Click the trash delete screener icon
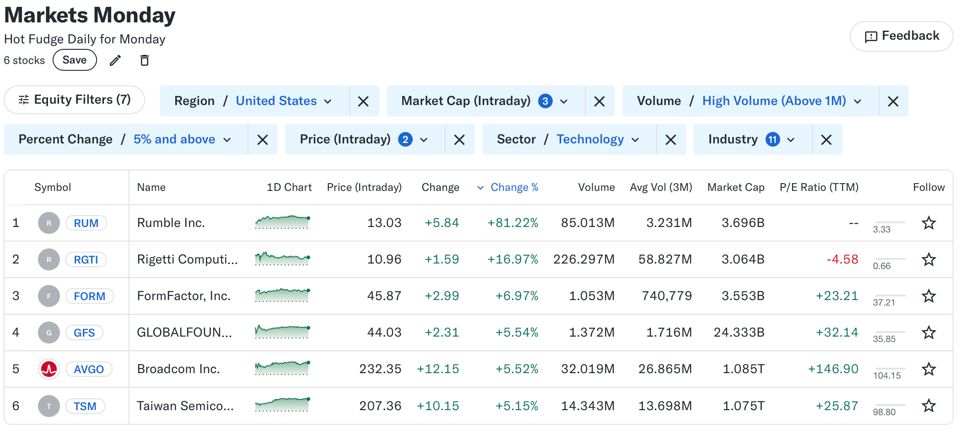960x433 pixels. 144,60
